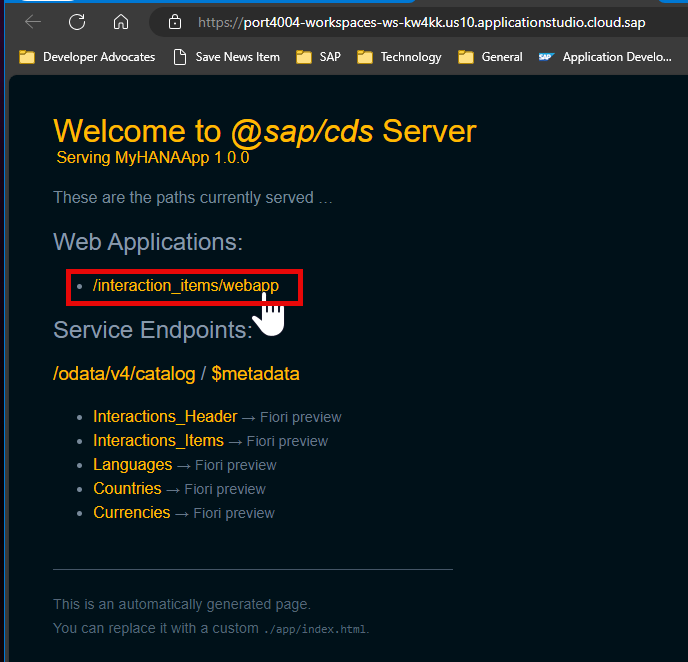The height and width of the screenshot is (662, 688).
Task: Open Fiori preview for Interactions_Items
Action: click(287, 441)
